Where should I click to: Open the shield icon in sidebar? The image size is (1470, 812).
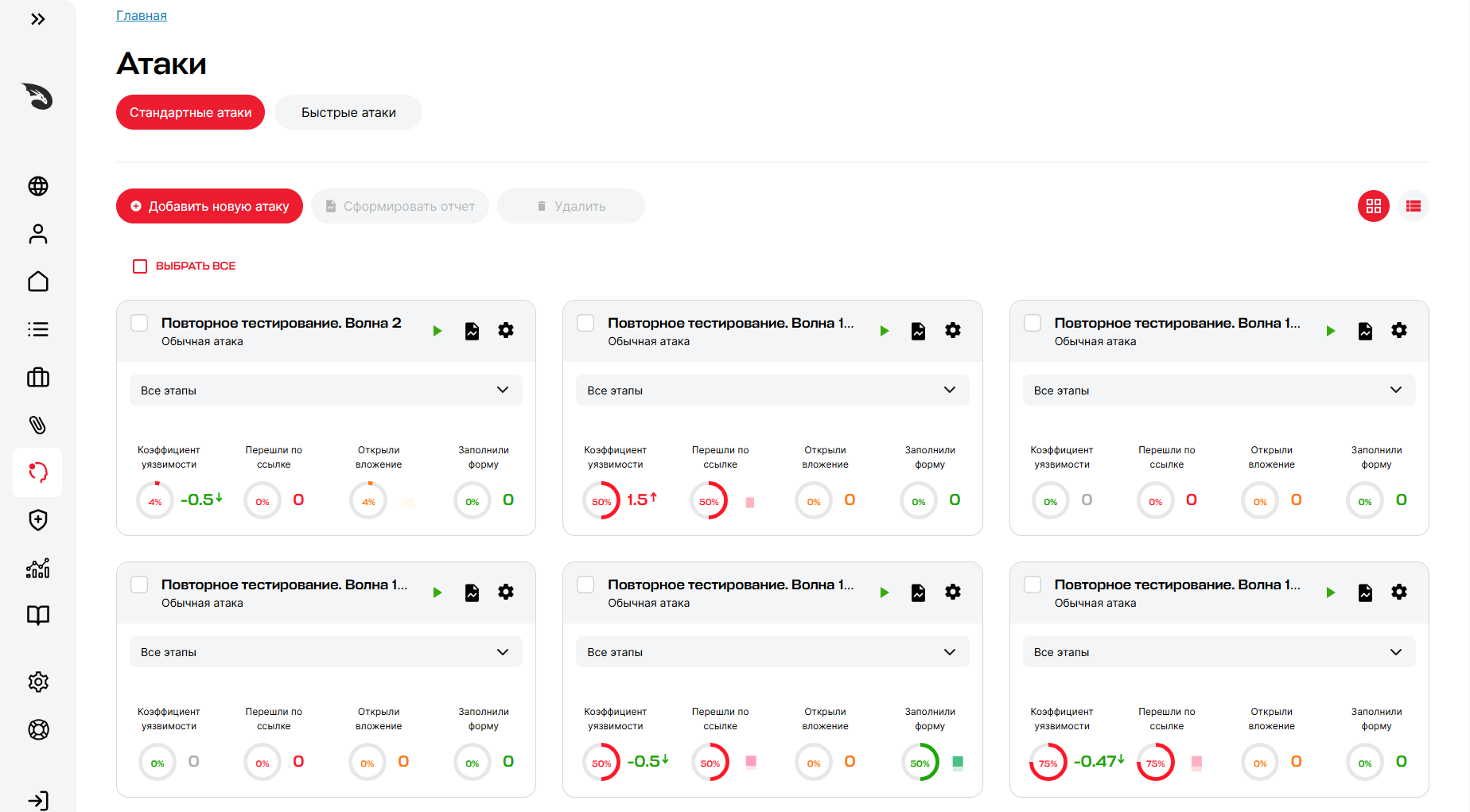coord(38,520)
